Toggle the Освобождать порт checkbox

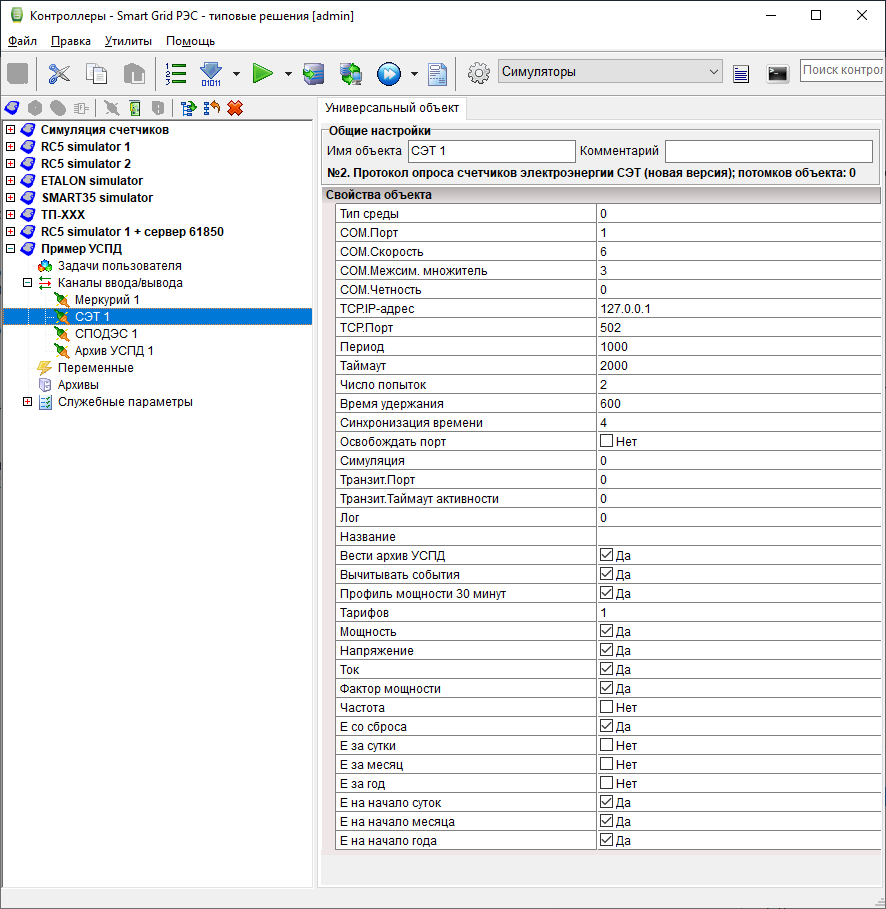pyautogui.click(x=606, y=442)
